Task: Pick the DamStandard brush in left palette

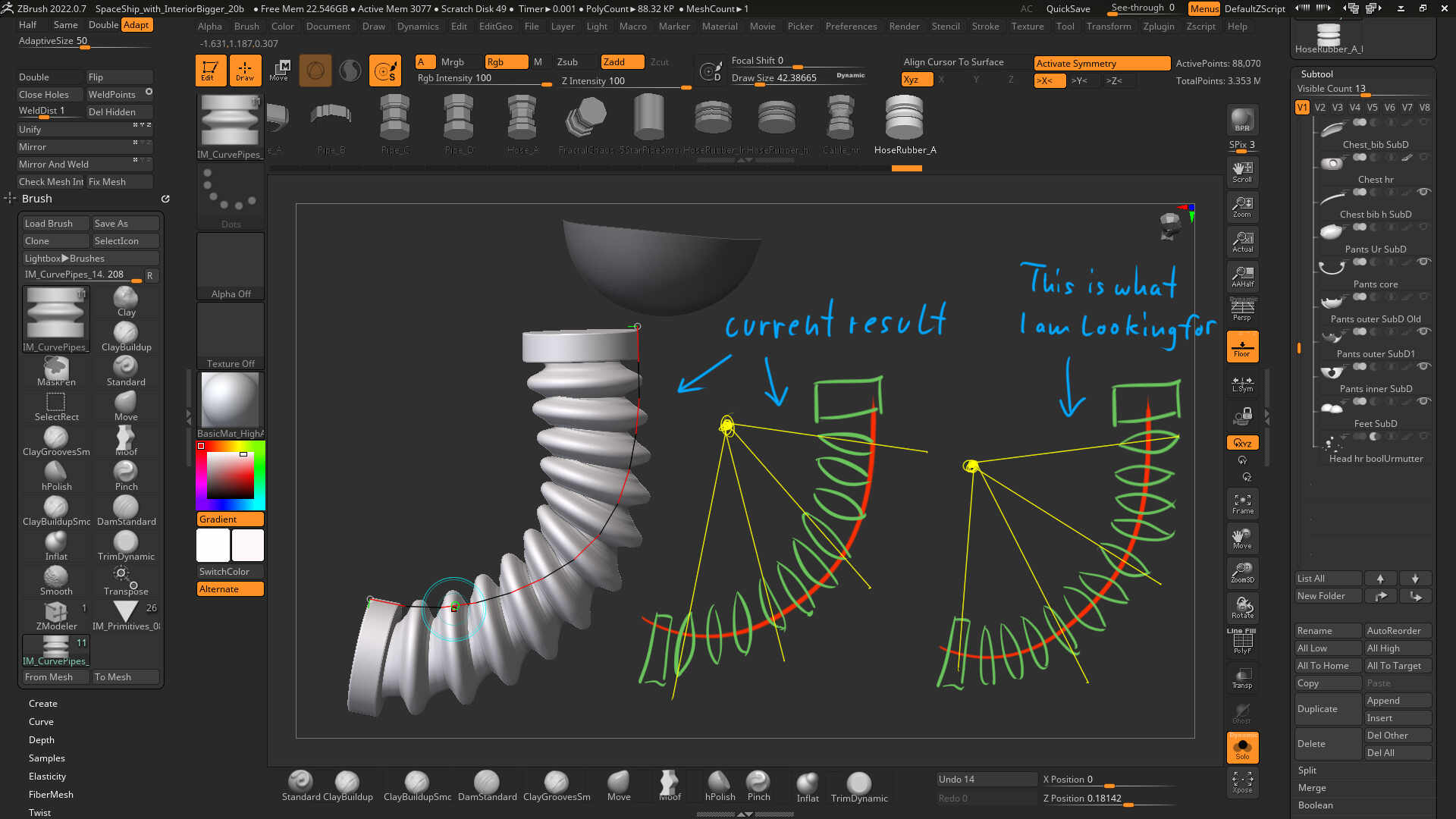Action: click(126, 510)
